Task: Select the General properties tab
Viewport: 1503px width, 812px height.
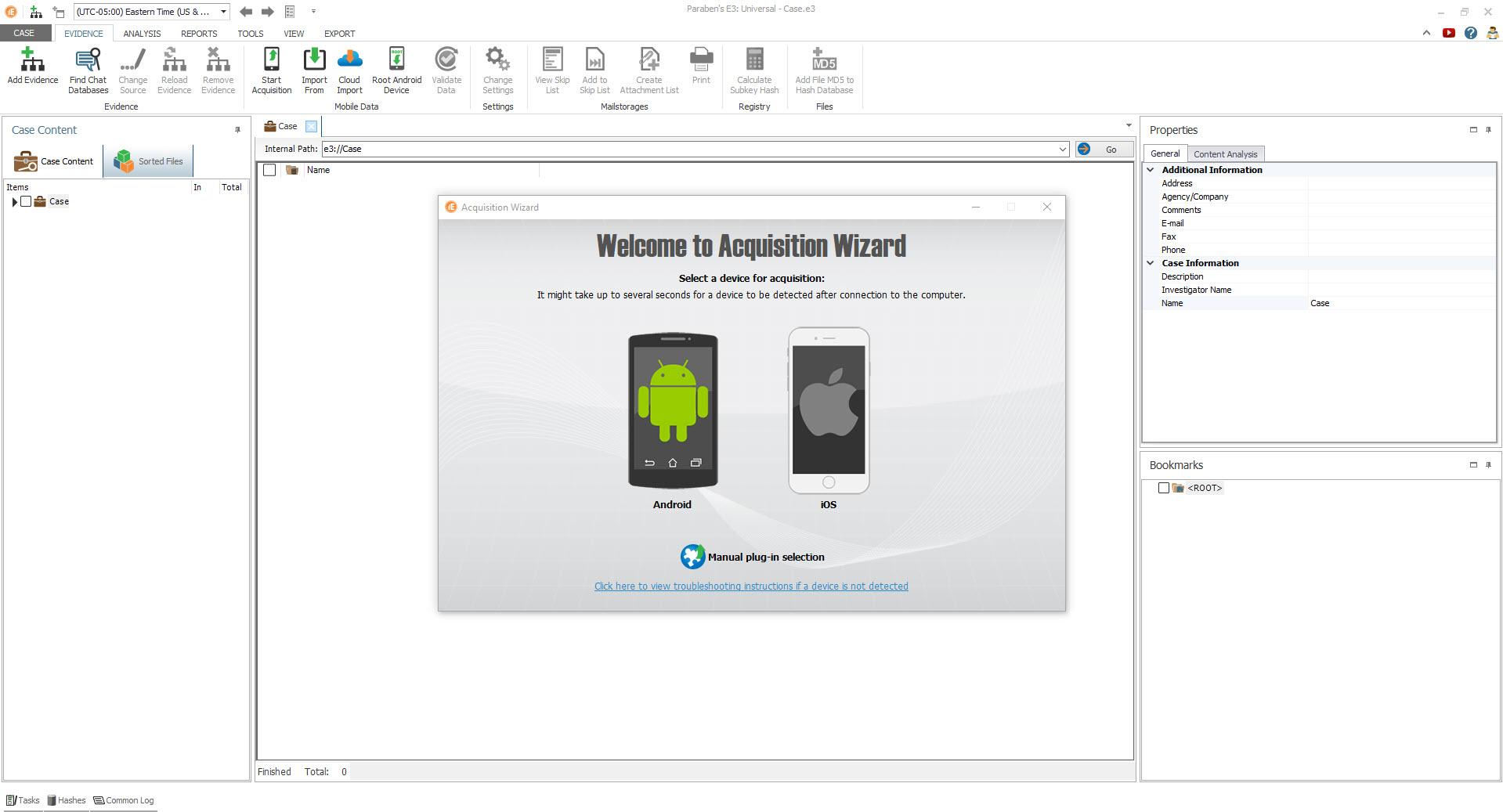Action: (x=1165, y=154)
